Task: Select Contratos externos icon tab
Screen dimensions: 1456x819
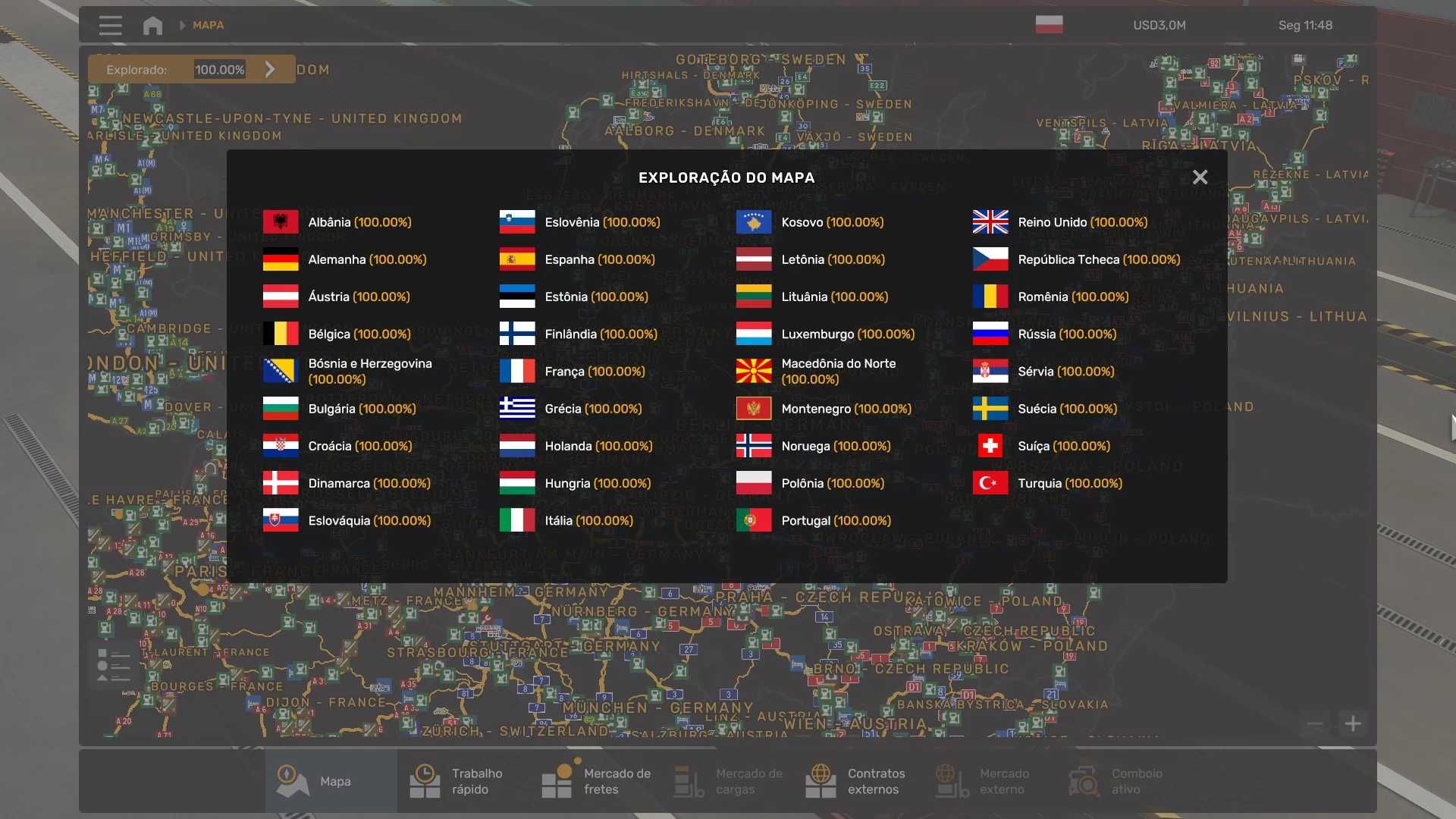Action: 821,781
